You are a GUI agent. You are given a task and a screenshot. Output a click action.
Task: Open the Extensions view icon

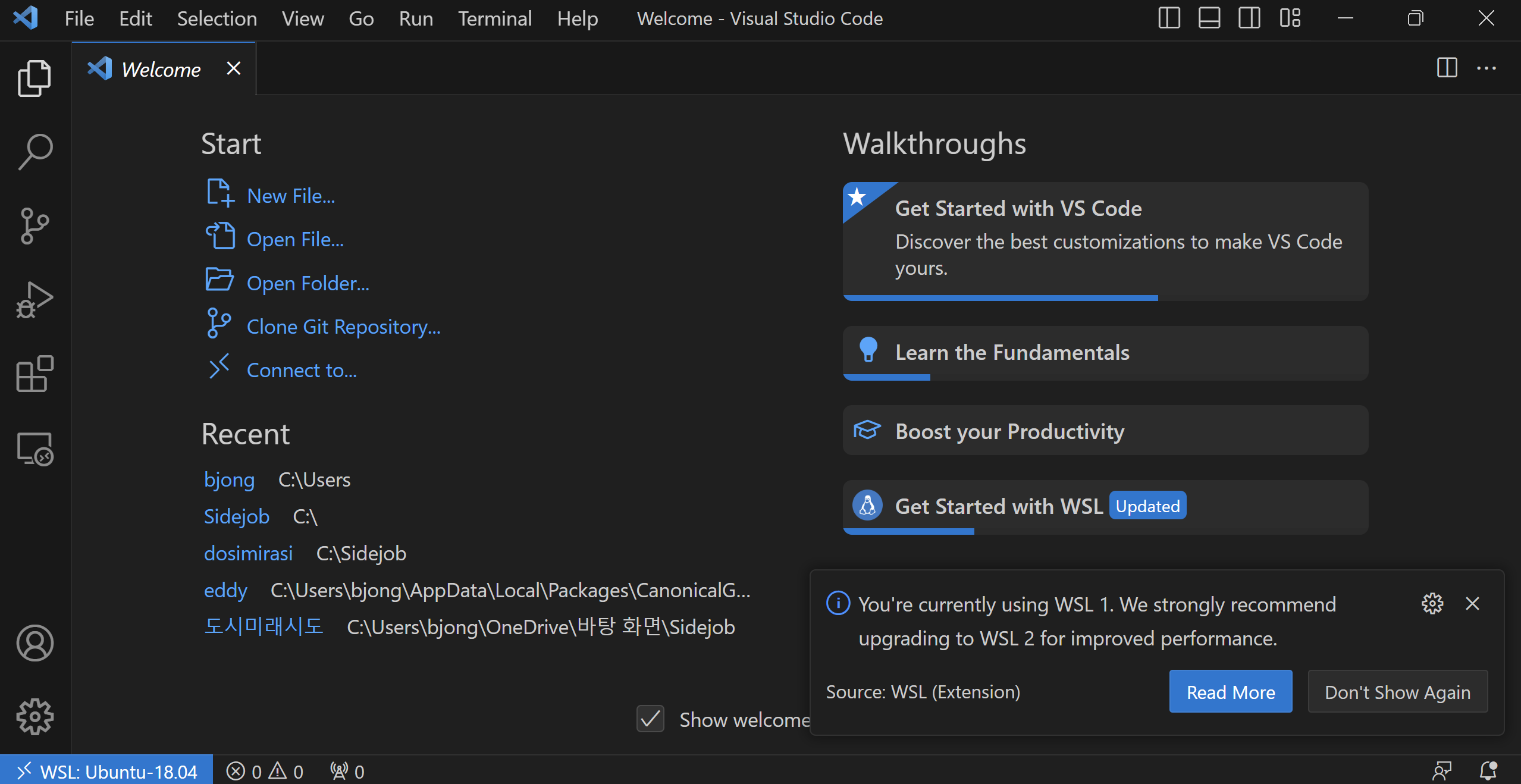(x=35, y=374)
